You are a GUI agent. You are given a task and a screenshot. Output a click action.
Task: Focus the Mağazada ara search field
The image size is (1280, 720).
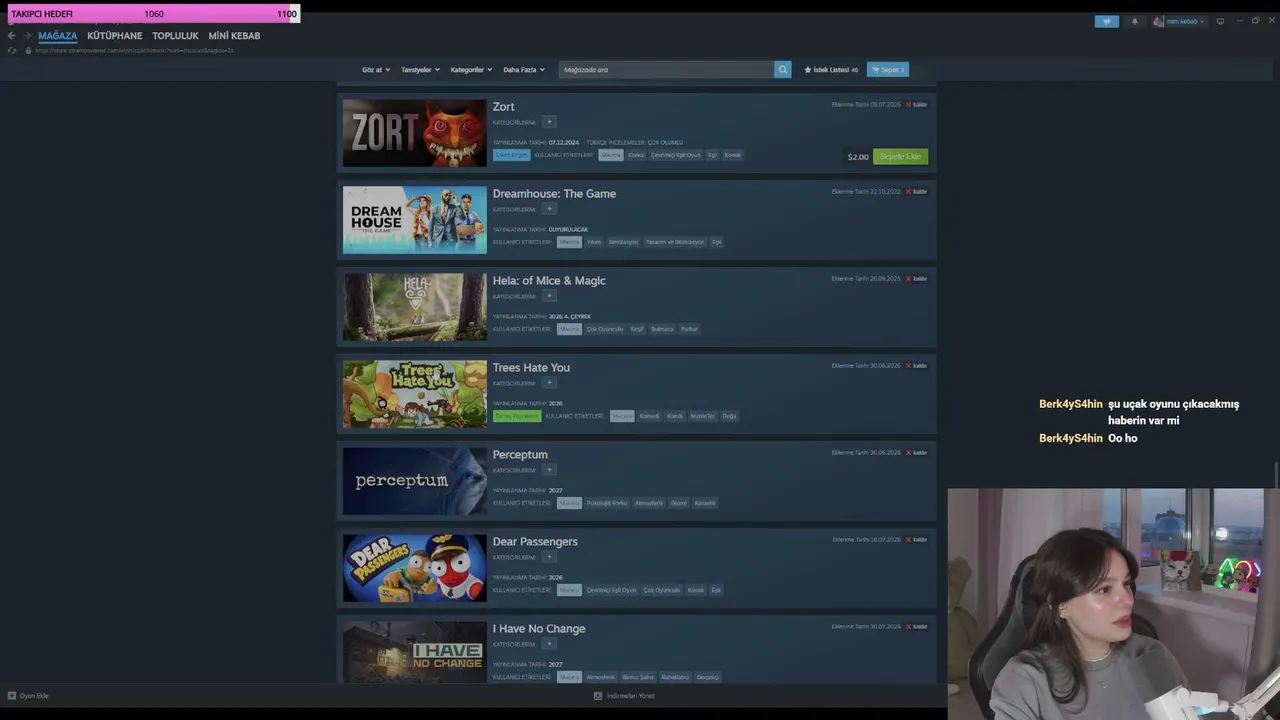click(x=667, y=70)
